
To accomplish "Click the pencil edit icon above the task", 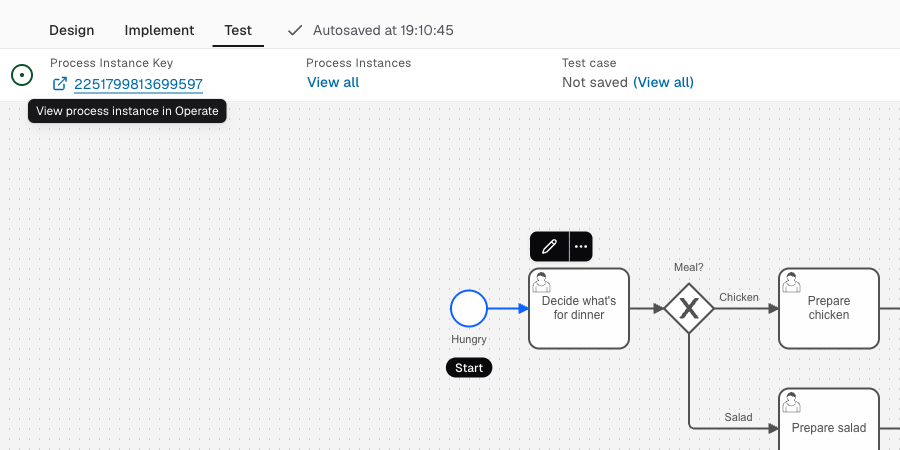I will pyautogui.click(x=549, y=247).
